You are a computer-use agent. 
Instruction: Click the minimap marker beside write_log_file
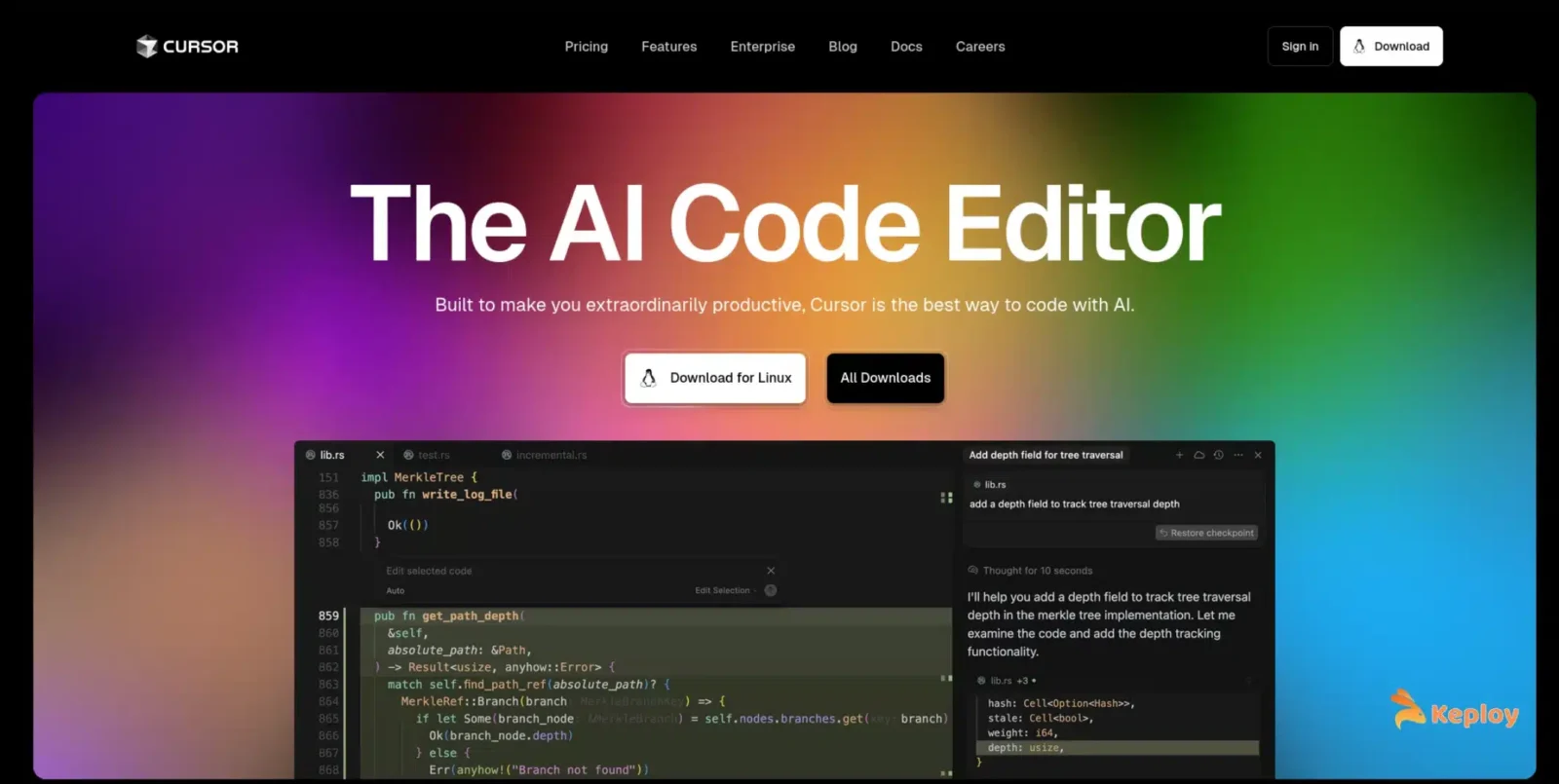point(946,498)
